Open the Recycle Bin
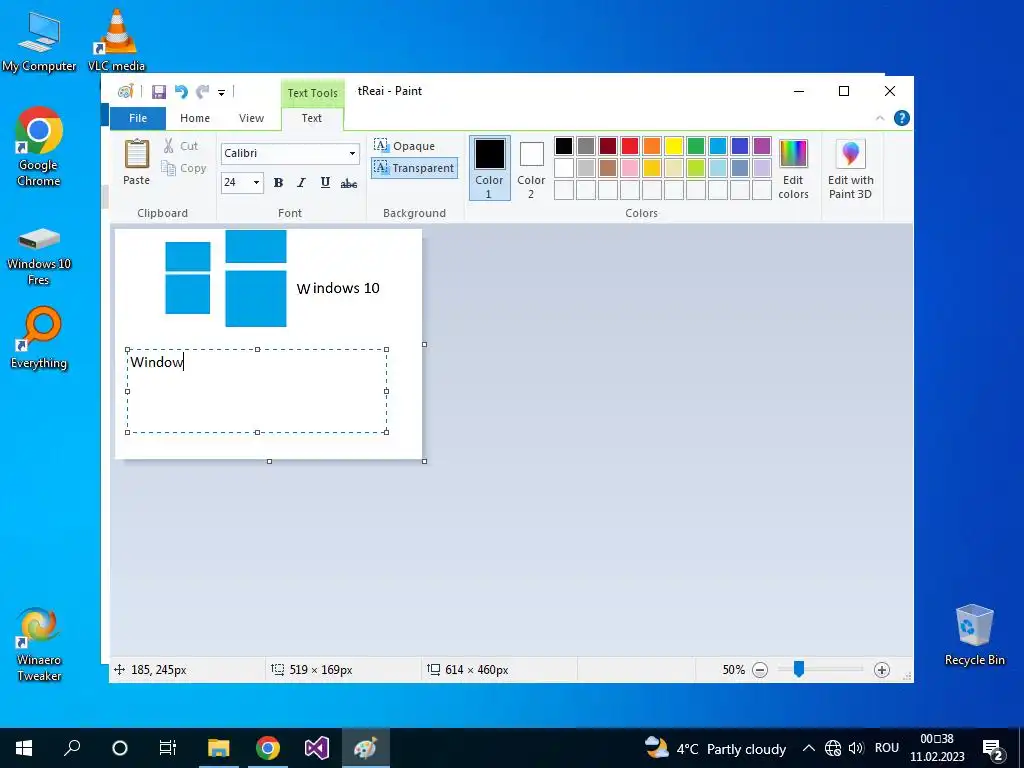Screen dimensions: 1024x768 click(974, 635)
